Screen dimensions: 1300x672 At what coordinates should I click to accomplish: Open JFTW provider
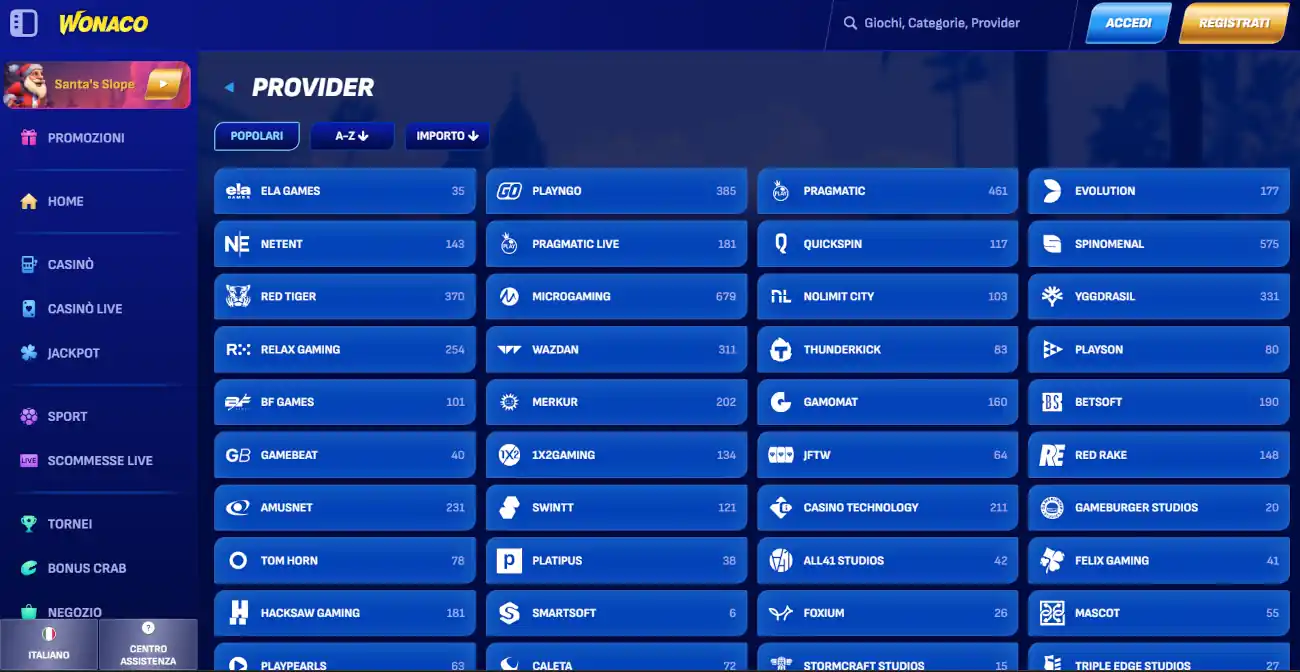[x=888, y=455]
